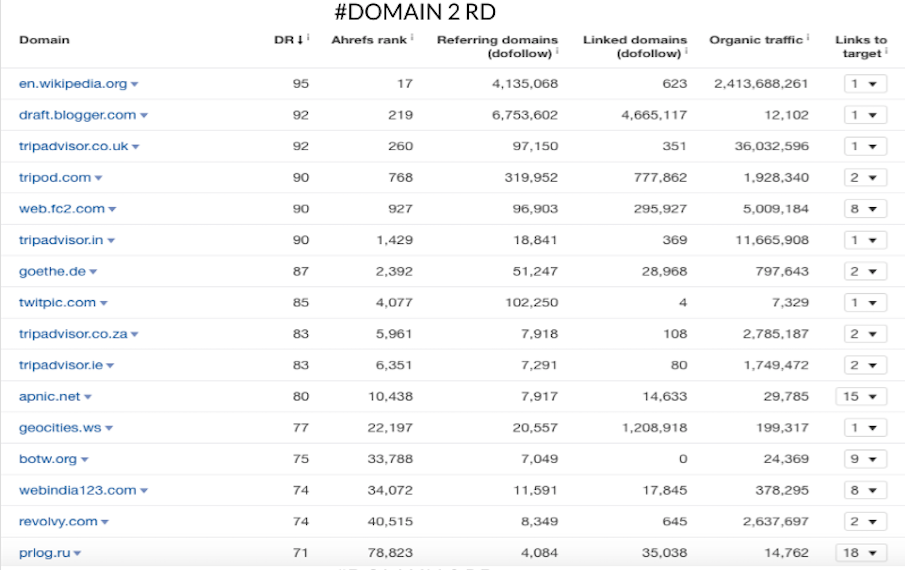Expand the caret next to tripod.com
The image size is (905, 570).
pos(98,178)
